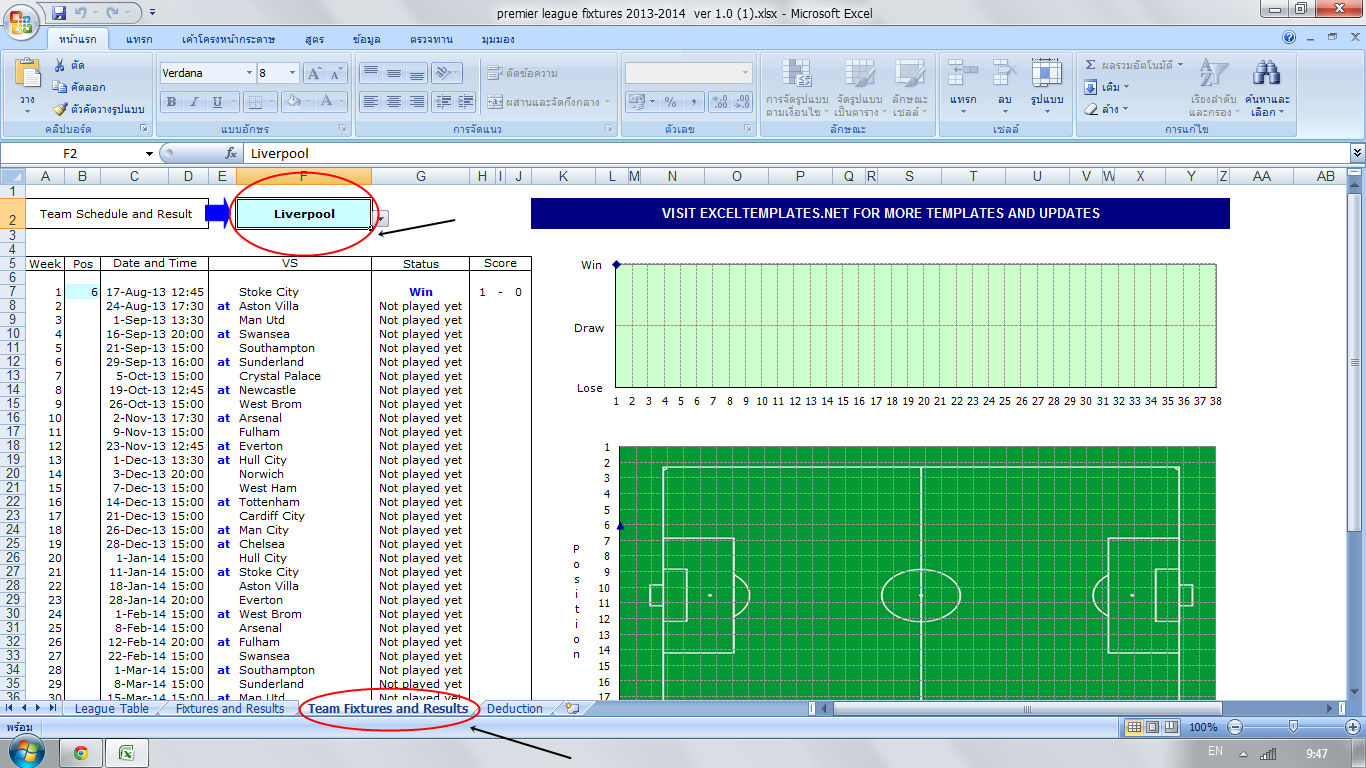This screenshot has height=768, width=1366.
Task: Open the Verdana font name dropdown
Action: (x=248, y=73)
